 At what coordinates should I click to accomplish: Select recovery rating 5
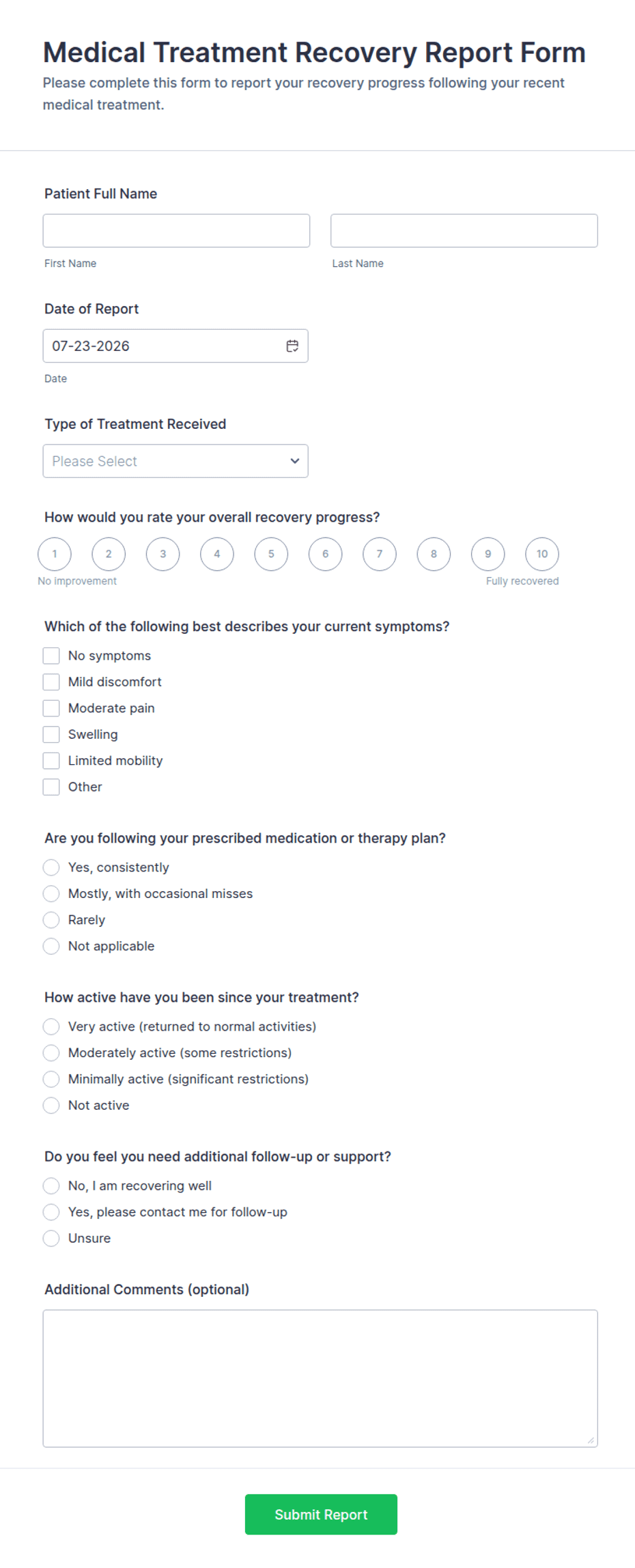tap(271, 554)
